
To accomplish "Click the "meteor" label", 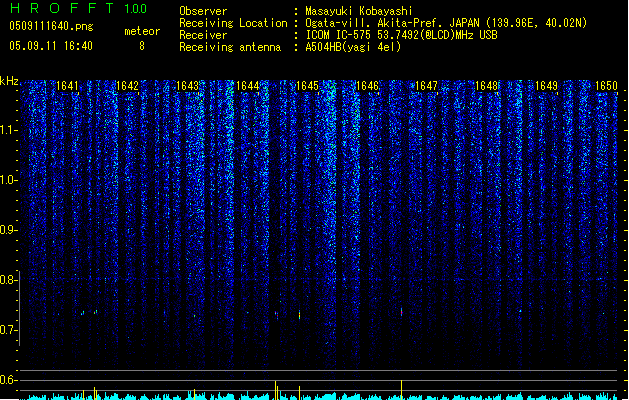I will pos(142,31).
